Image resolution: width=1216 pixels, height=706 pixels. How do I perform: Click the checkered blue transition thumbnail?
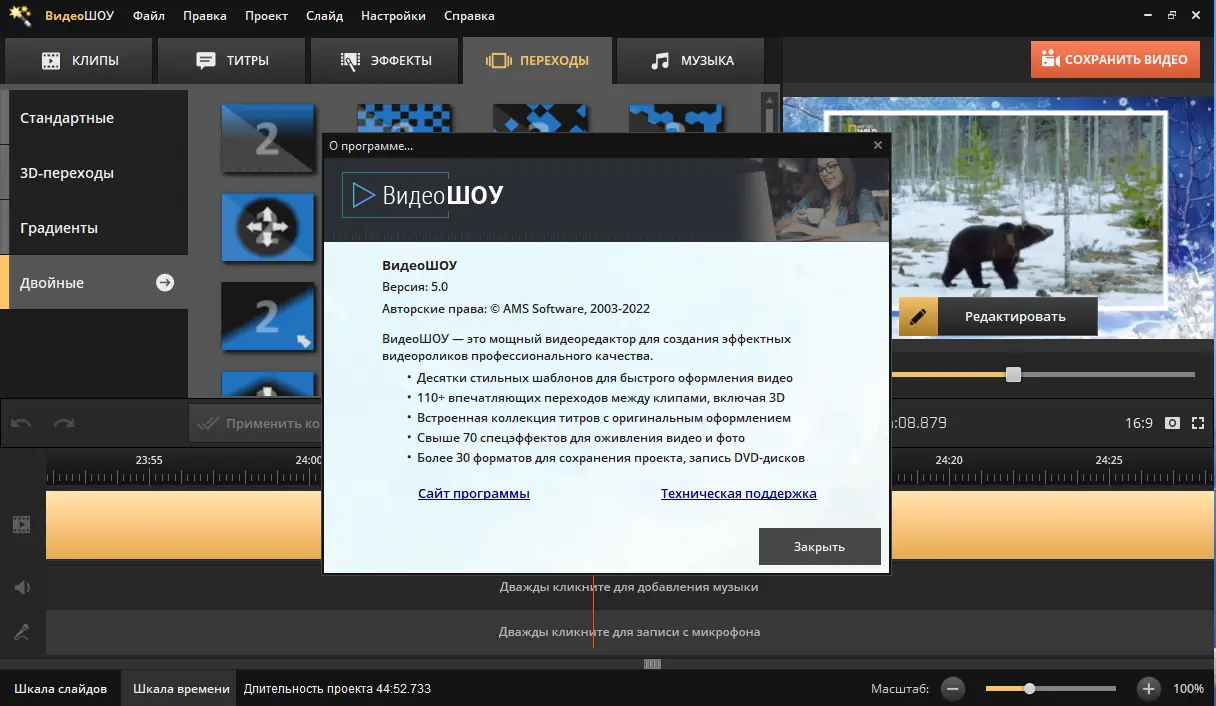(x=403, y=118)
